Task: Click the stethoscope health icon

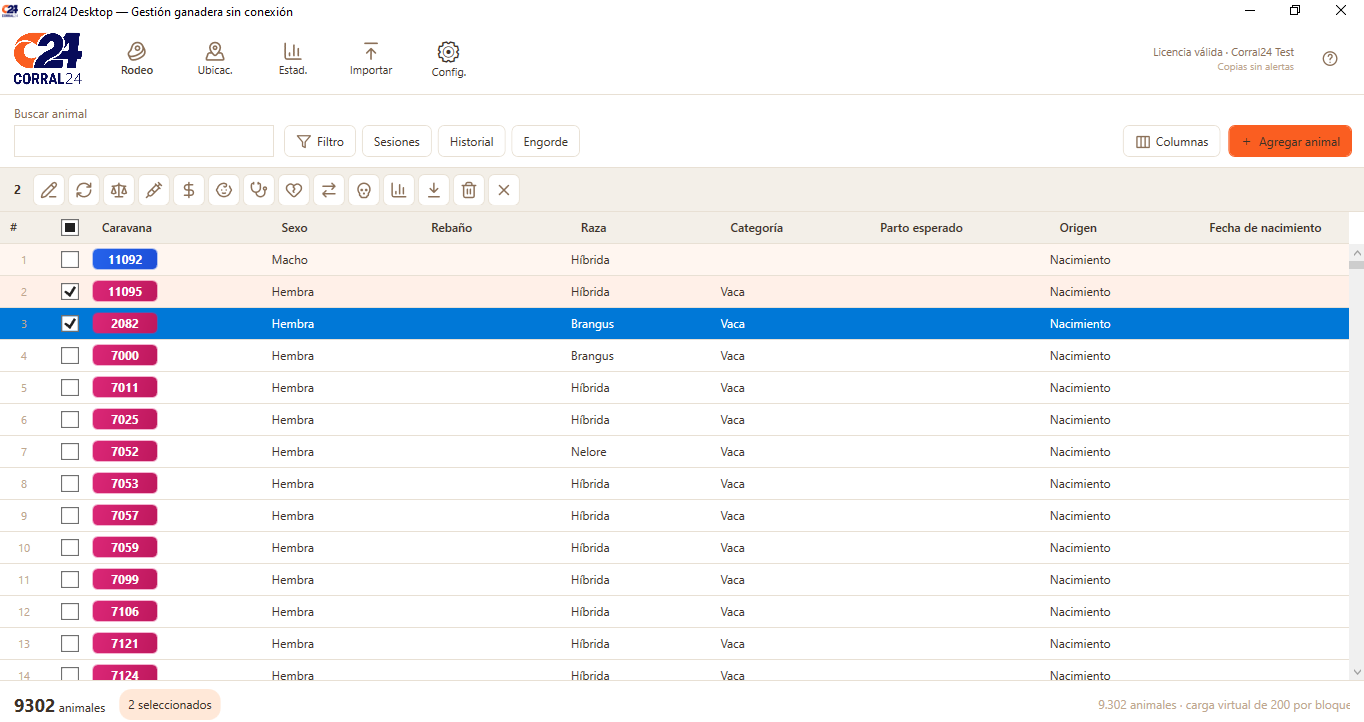Action: point(259,190)
